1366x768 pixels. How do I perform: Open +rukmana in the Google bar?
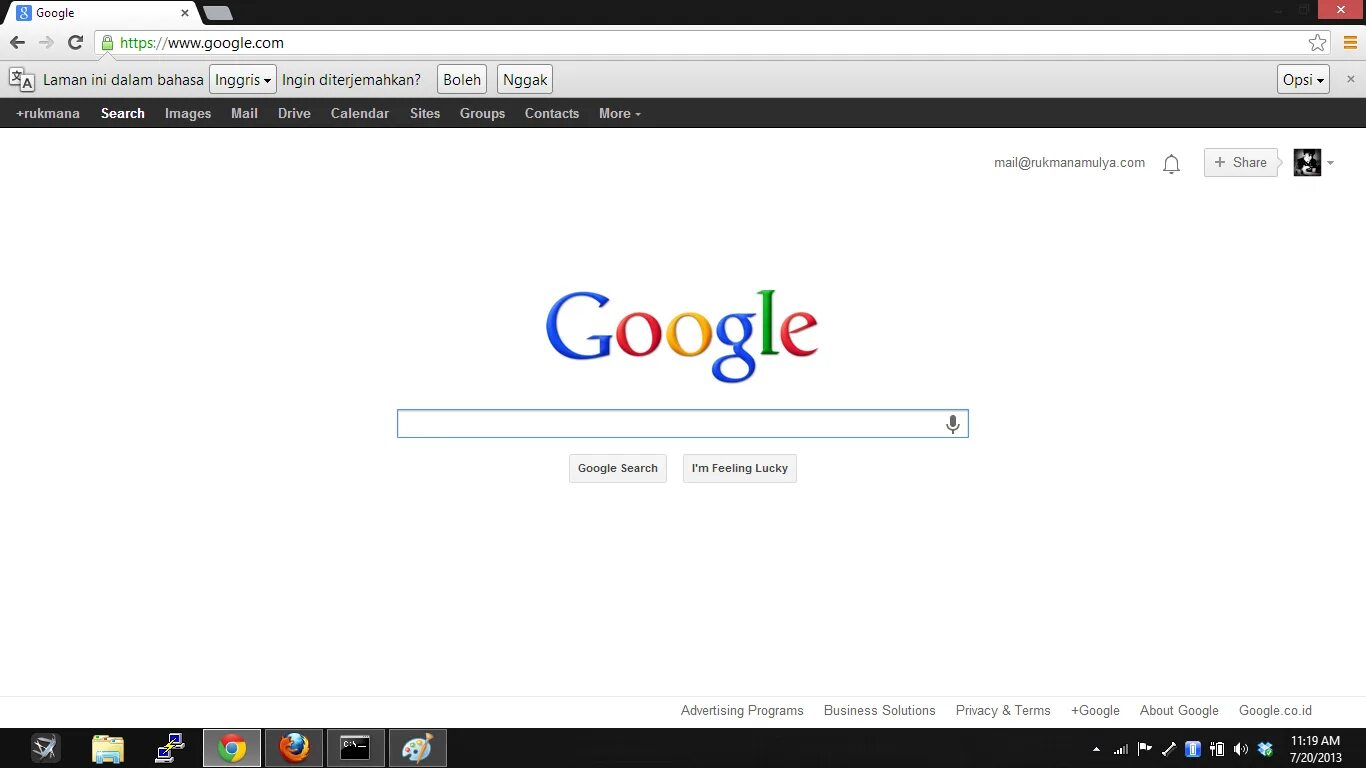click(48, 114)
